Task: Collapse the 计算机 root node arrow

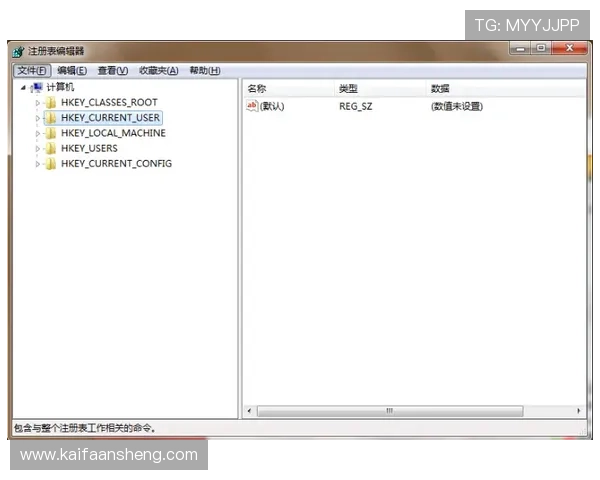Action: coord(23,88)
